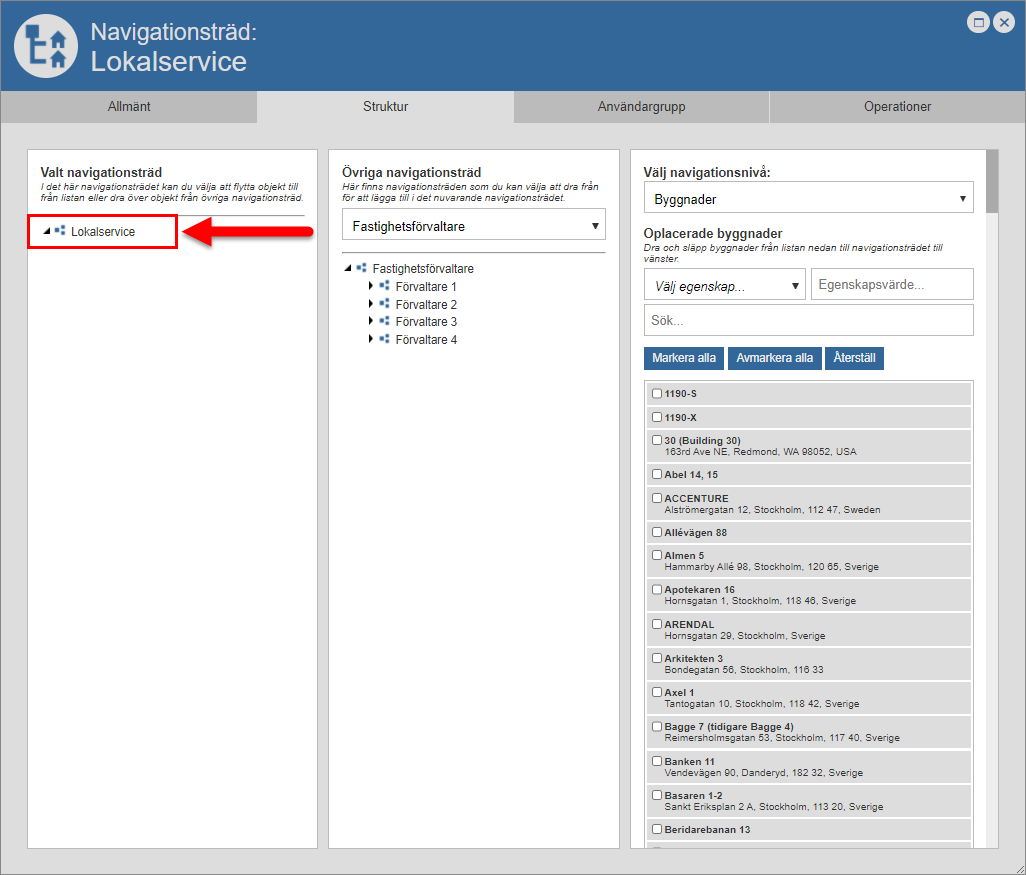
Task: Maximize the dialog with the header window icon
Action: (979, 23)
